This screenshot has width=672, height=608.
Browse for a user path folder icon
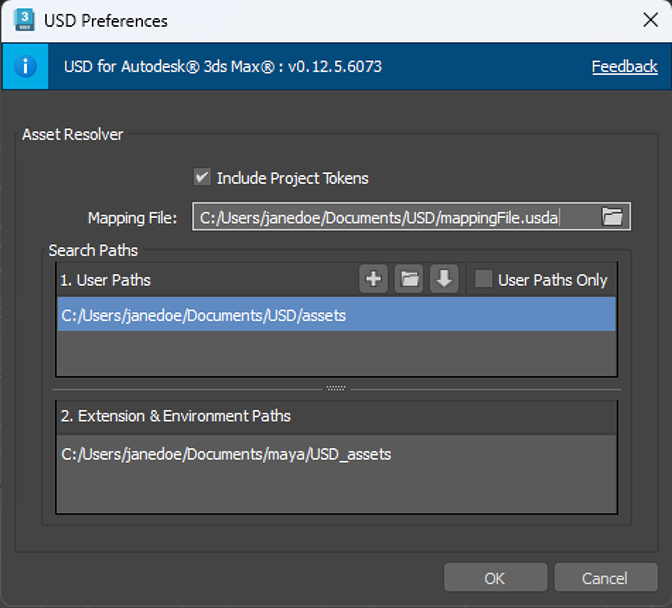point(409,279)
